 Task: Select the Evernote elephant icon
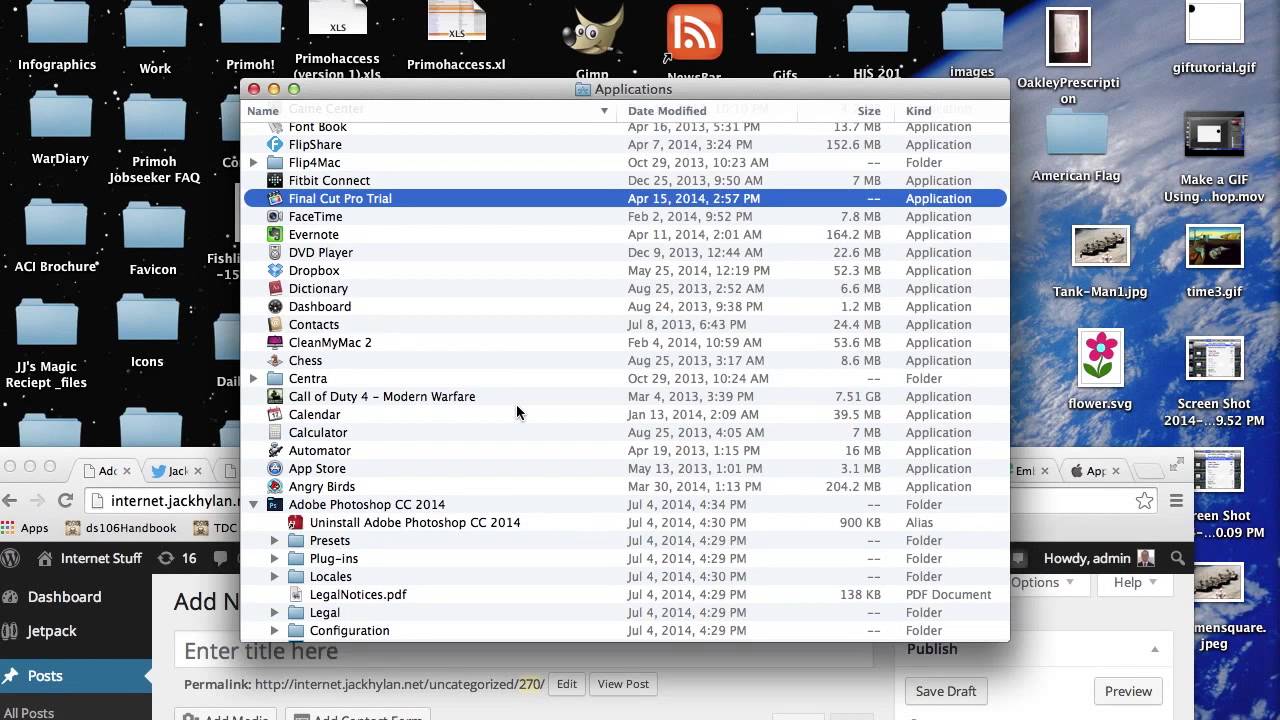[x=275, y=234]
